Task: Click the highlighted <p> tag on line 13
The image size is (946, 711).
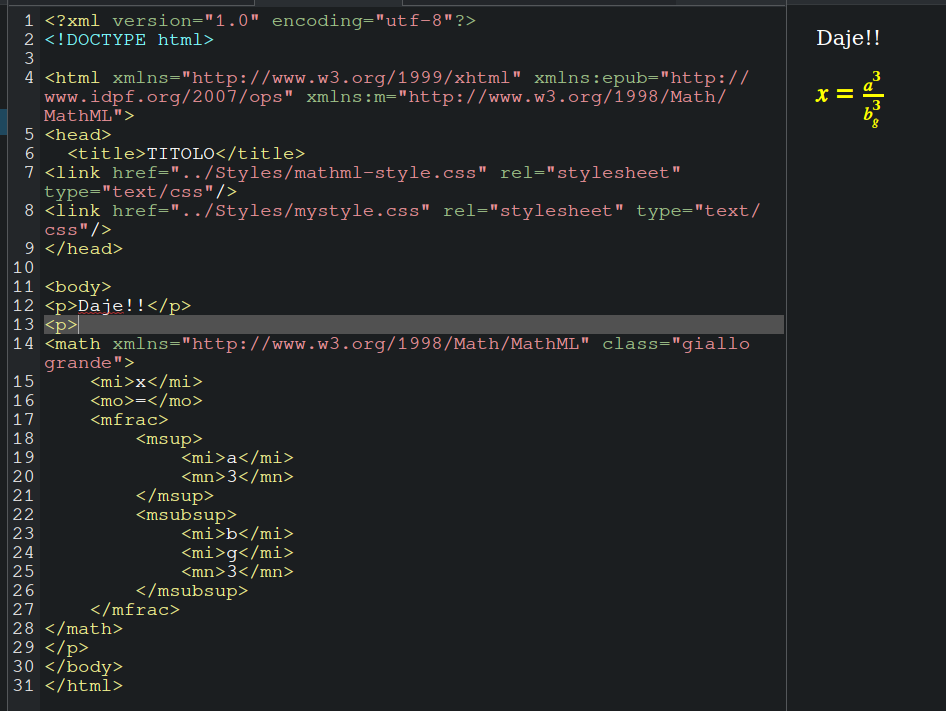Action: click(61, 325)
